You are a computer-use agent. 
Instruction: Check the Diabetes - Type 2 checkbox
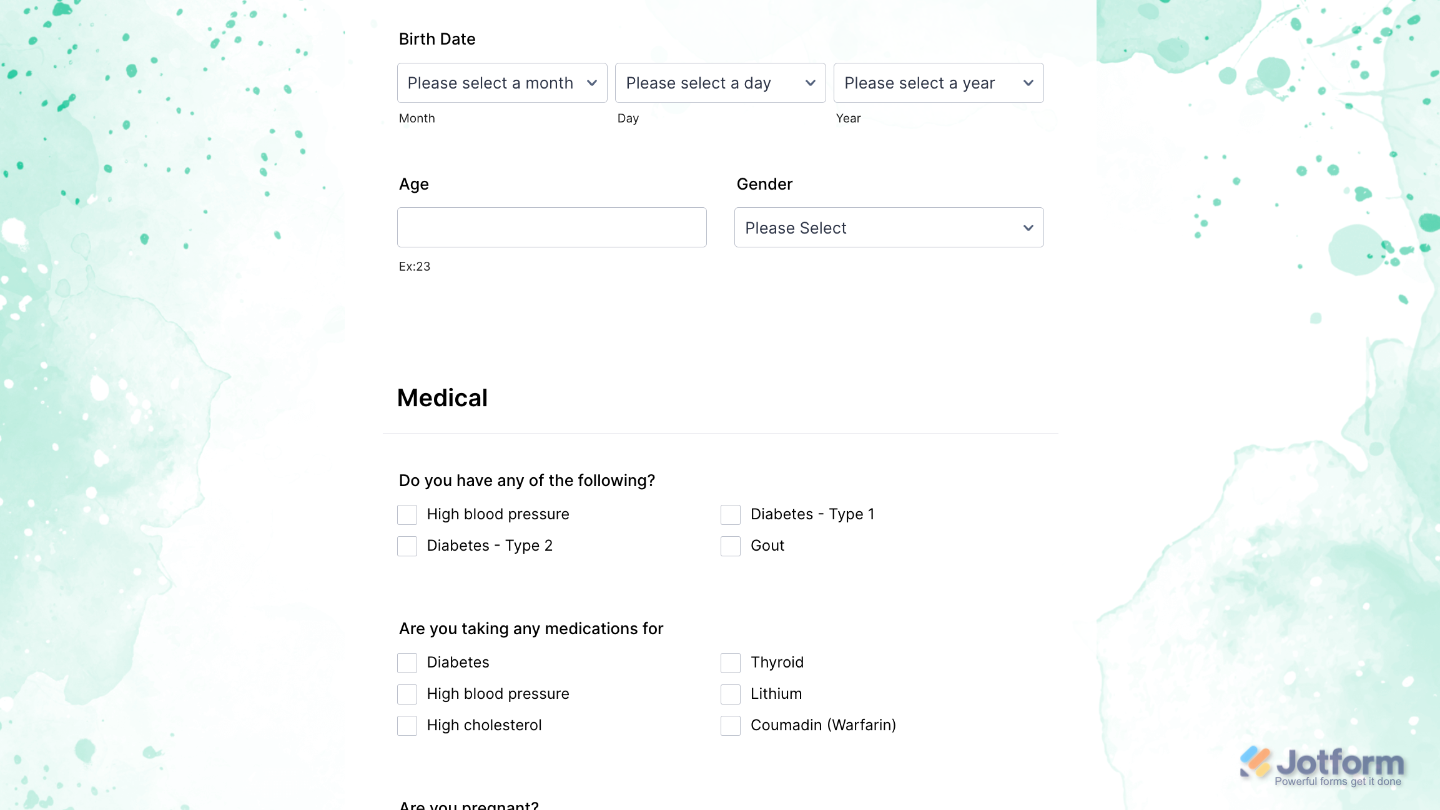coord(407,546)
